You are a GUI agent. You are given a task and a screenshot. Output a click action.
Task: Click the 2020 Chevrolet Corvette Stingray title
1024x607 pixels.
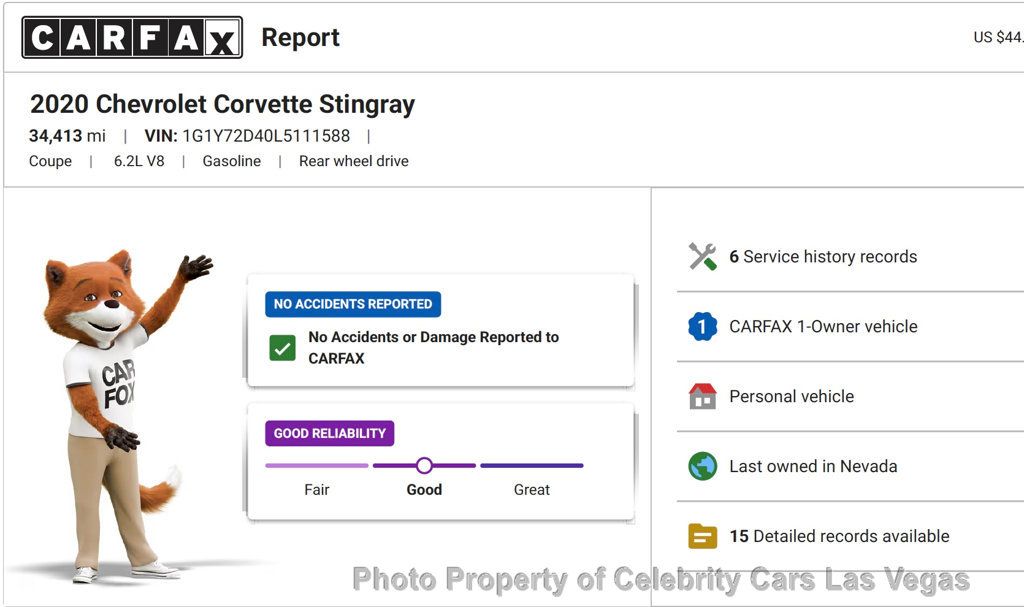click(x=222, y=104)
